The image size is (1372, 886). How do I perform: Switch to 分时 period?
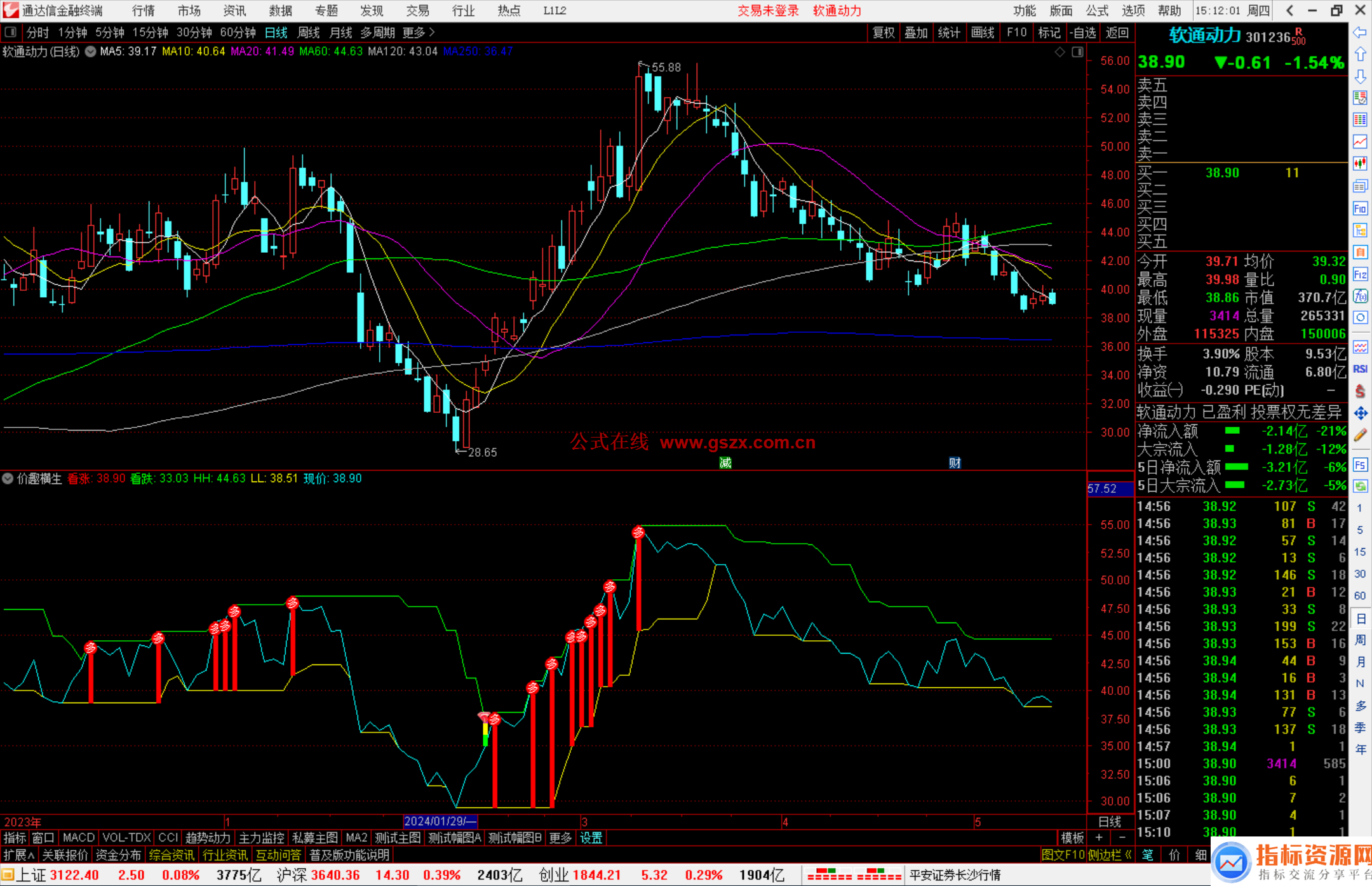click(37, 32)
